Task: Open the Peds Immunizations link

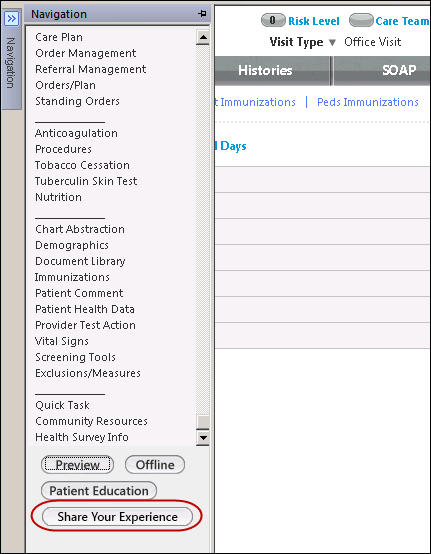Action: click(x=368, y=102)
